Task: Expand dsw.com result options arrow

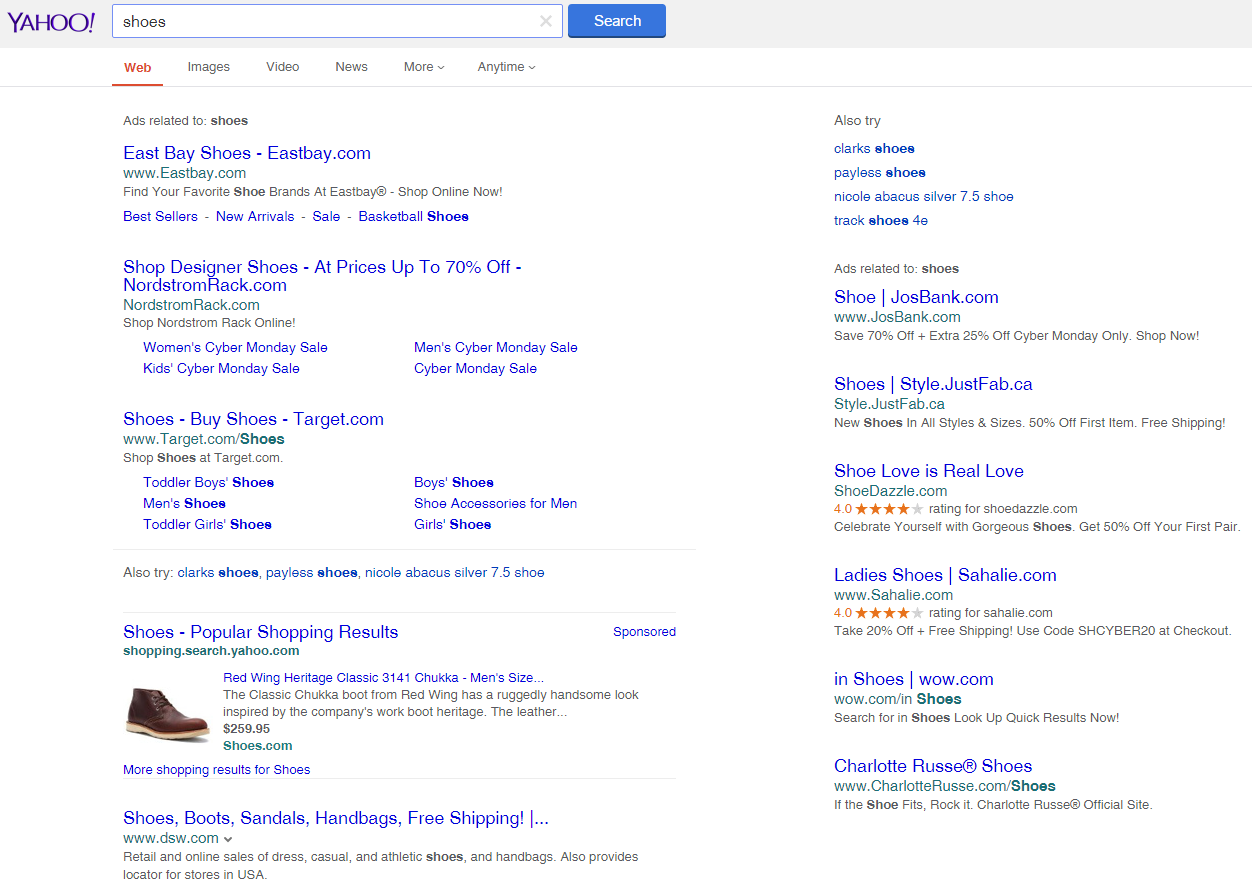Action: point(228,839)
